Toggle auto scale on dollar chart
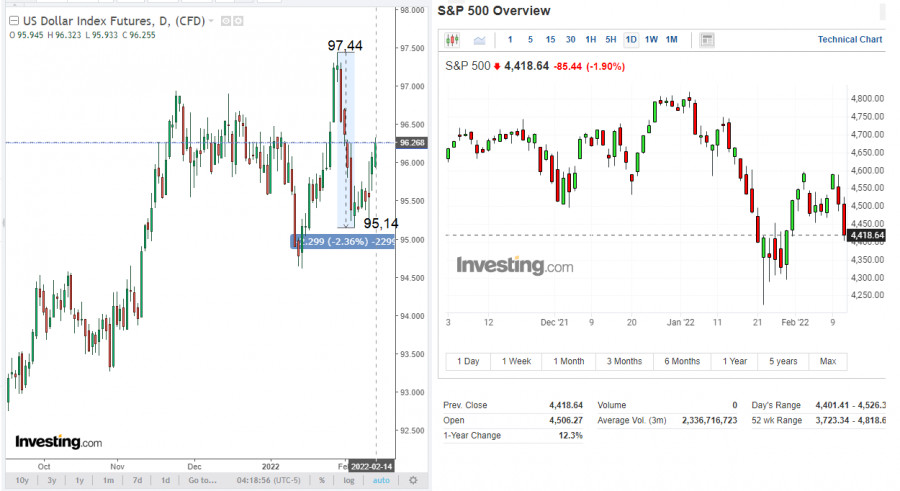Screen dimensions: 900x491 [381, 480]
